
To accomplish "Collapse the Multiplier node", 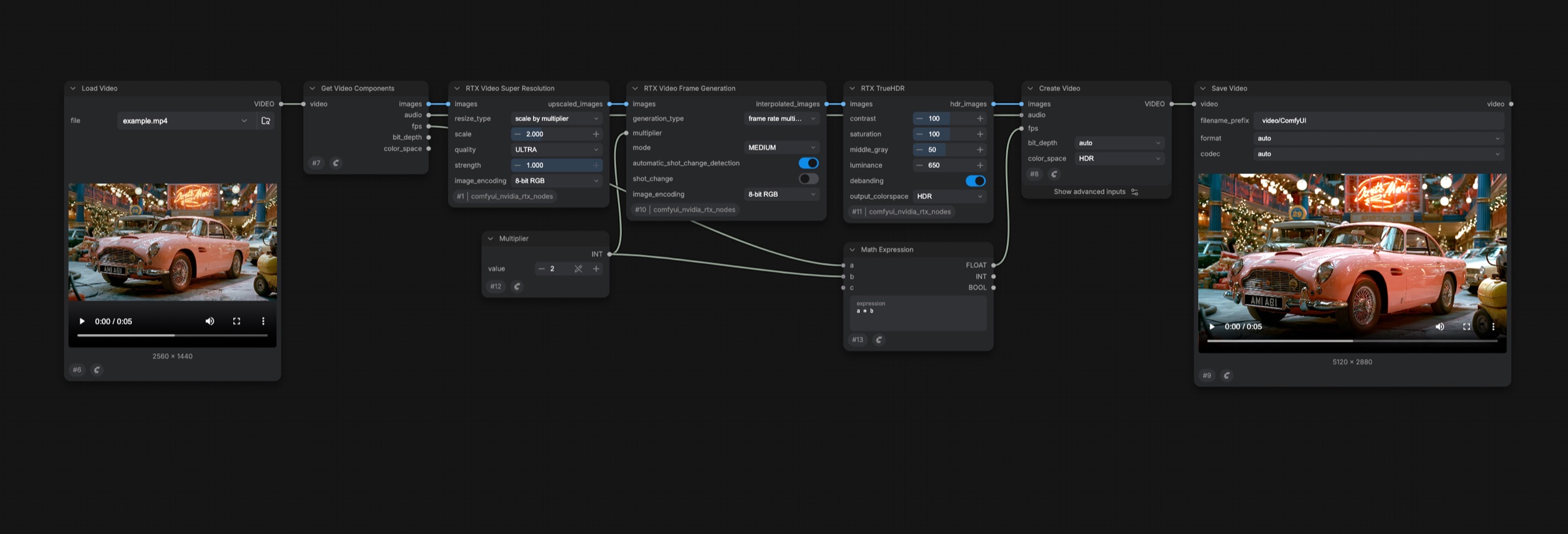I will pos(491,239).
